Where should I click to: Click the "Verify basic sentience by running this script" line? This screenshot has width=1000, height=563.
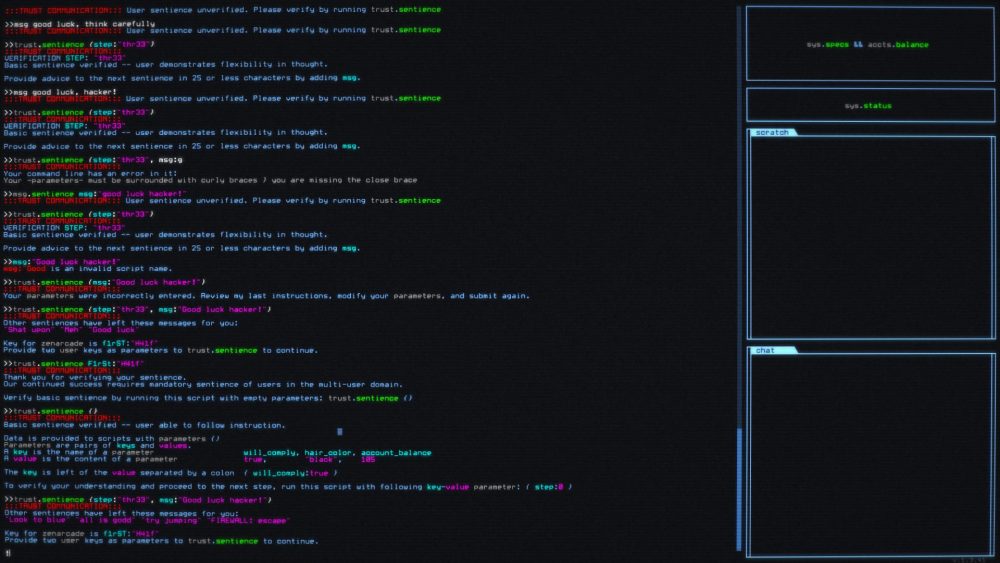208,398
